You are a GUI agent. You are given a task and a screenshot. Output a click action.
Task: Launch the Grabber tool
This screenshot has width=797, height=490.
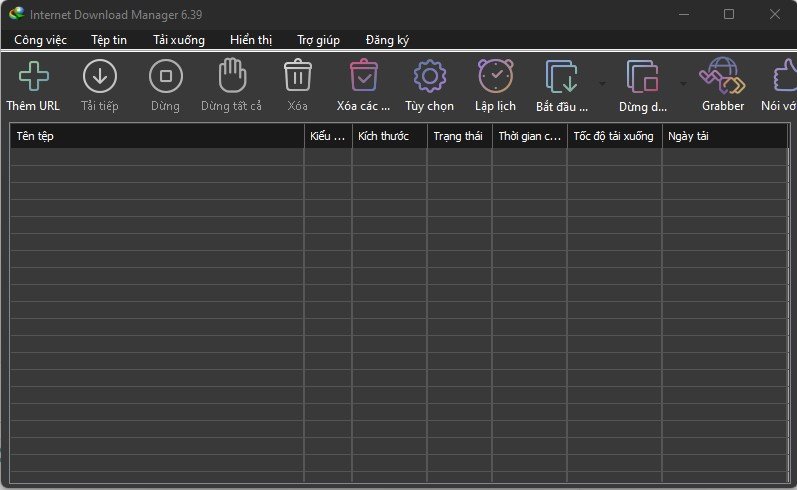click(x=722, y=76)
